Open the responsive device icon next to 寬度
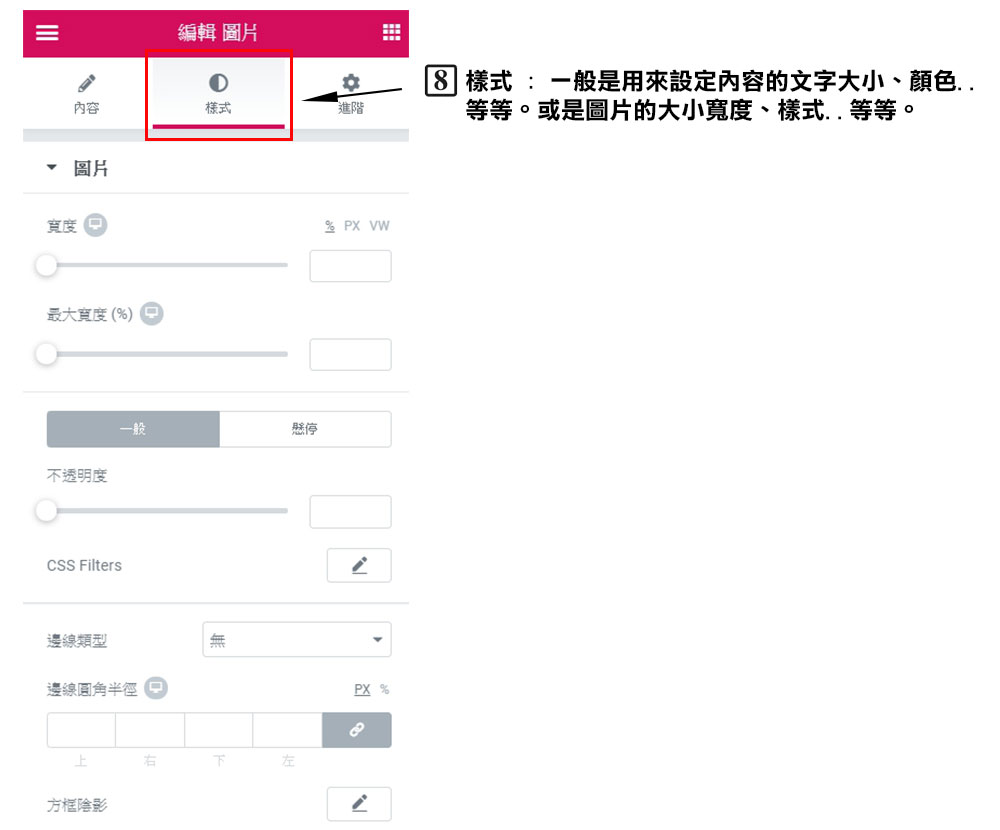Image resolution: width=1000 pixels, height=830 pixels. 96,225
